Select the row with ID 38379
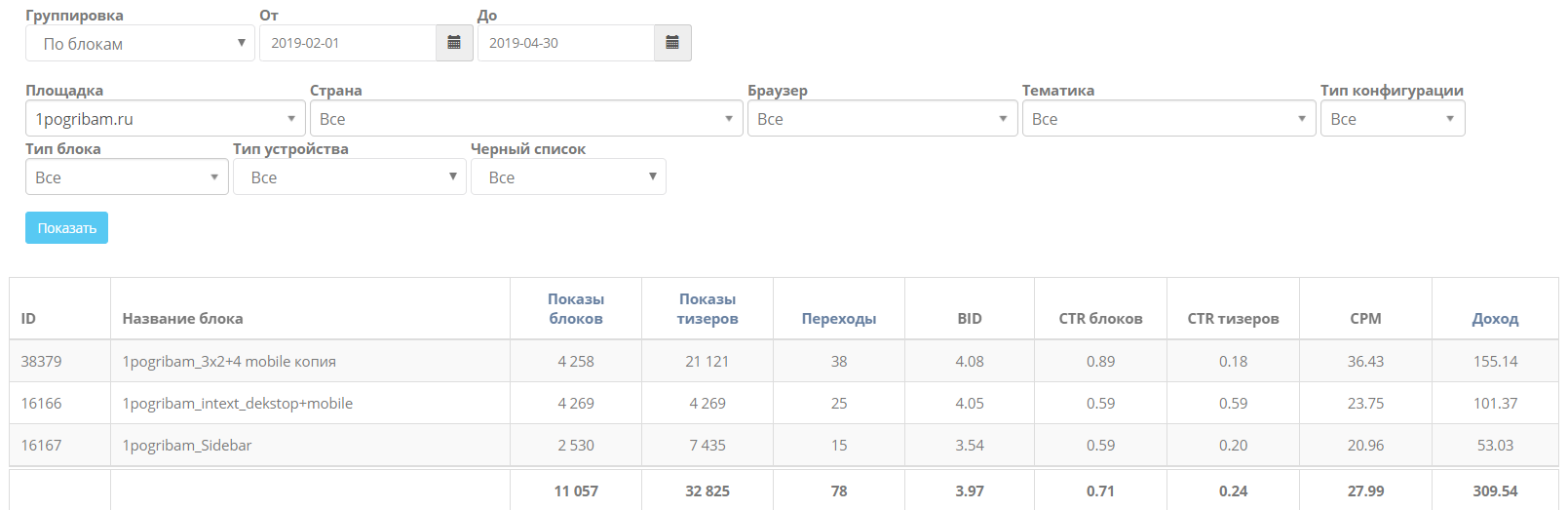This screenshot has height=510, width=1568. coord(41,362)
